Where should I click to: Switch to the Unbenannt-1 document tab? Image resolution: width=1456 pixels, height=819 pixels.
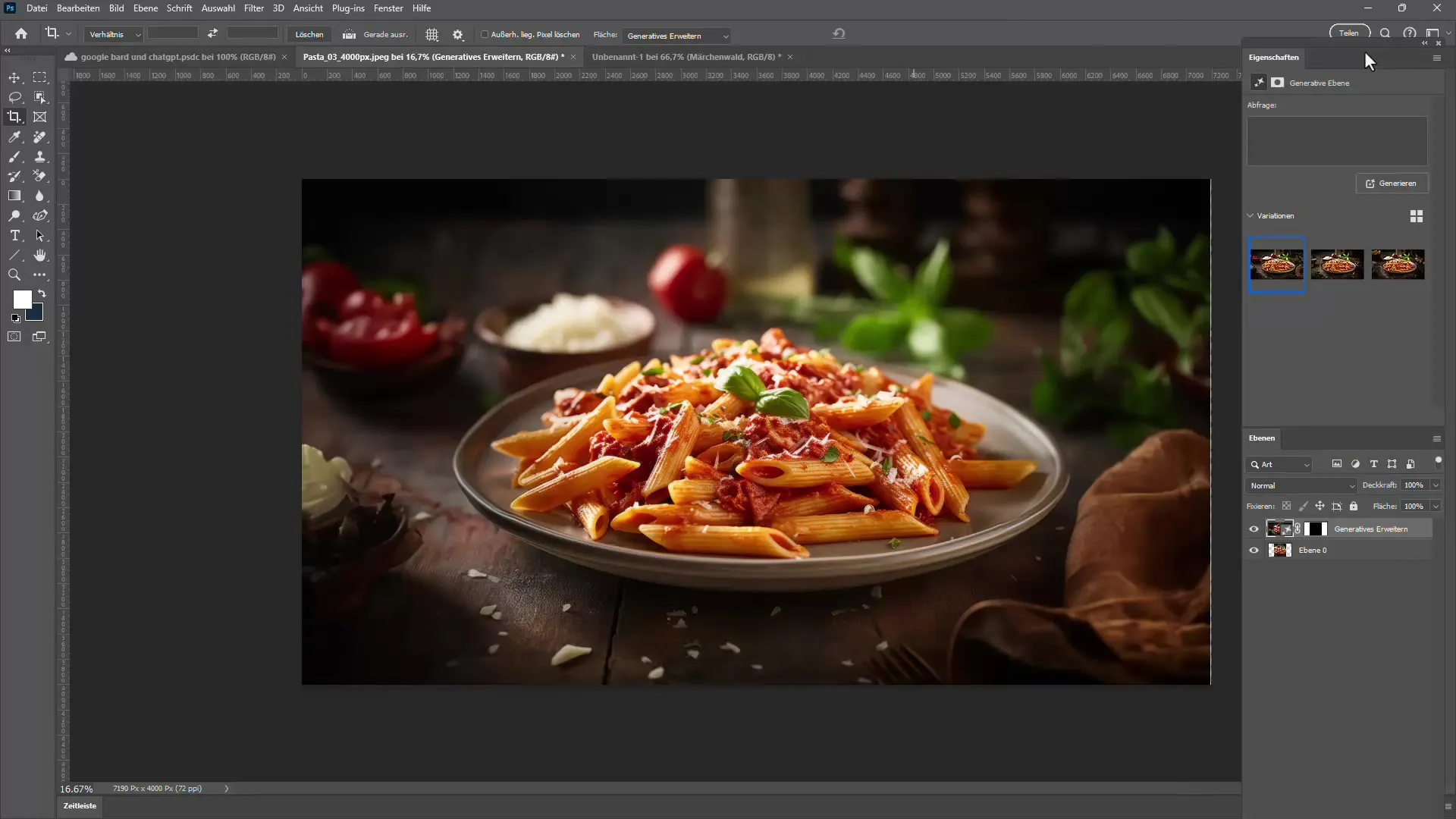(x=686, y=57)
